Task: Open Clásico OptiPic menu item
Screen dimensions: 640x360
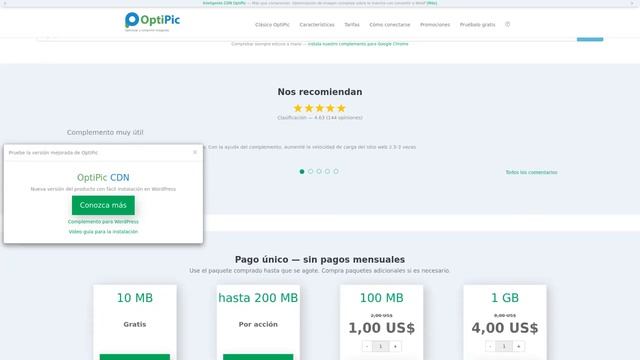Action: 272,25
